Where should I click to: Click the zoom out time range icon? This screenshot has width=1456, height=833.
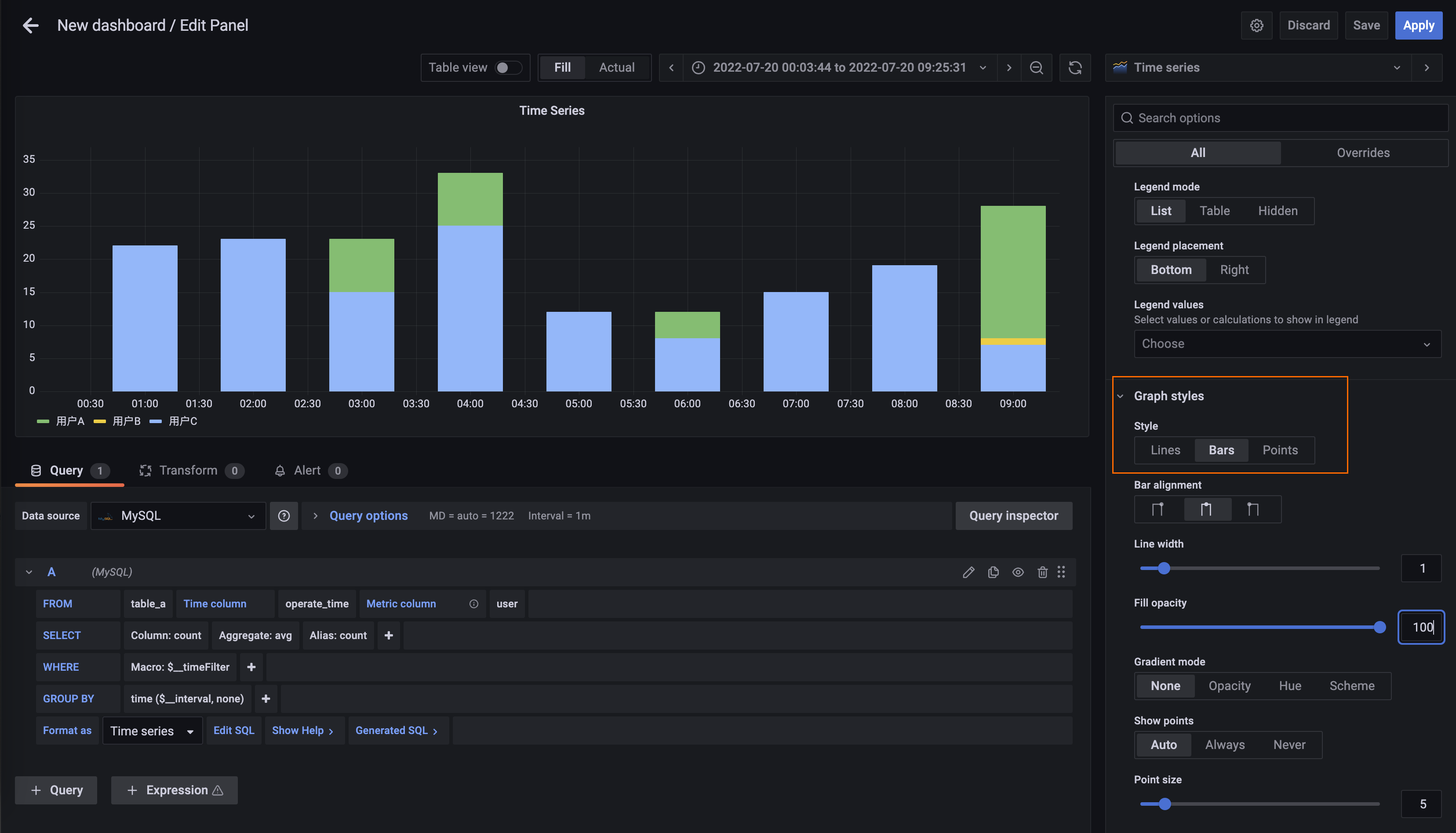coord(1036,67)
